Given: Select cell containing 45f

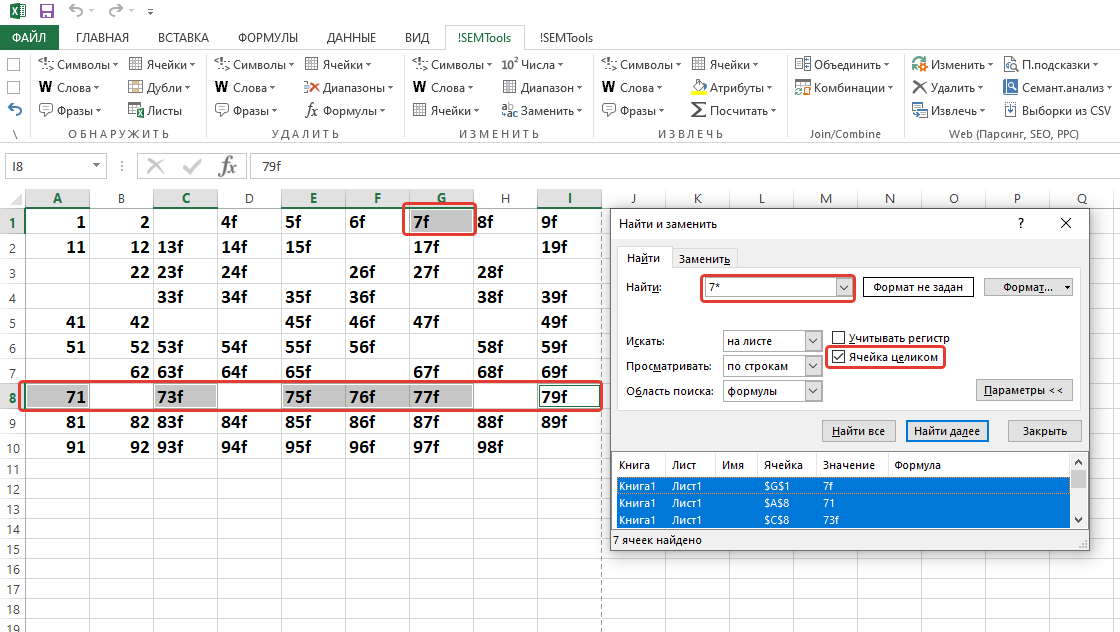Looking at the screenshot, I should pyautogui.click(x=313, y=322).
